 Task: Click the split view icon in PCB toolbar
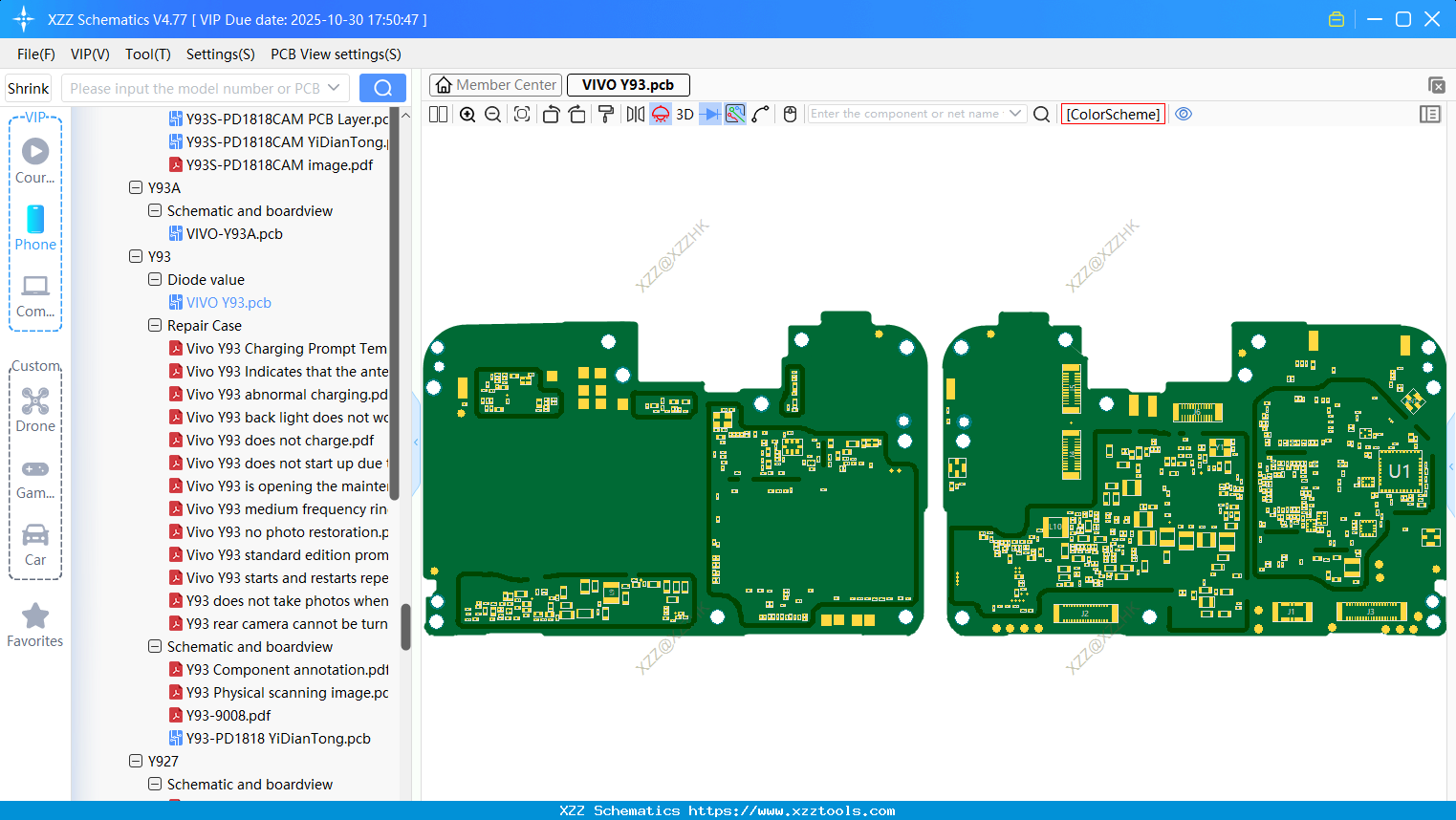438,114
